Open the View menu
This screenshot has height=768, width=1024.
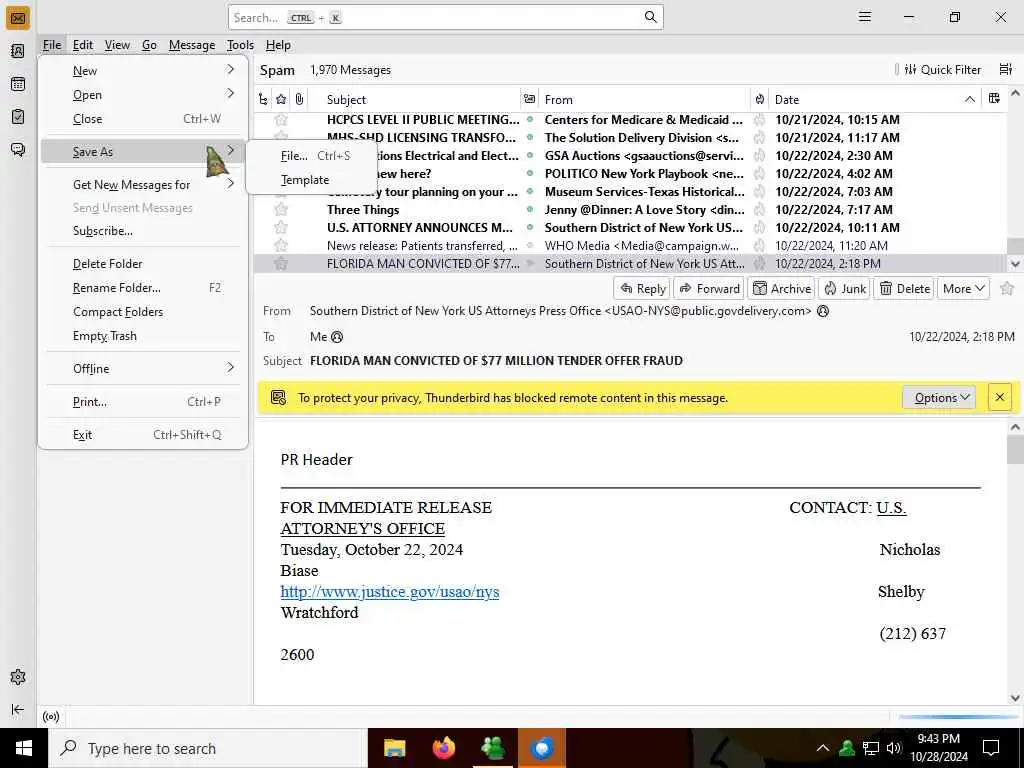point(117,44)
